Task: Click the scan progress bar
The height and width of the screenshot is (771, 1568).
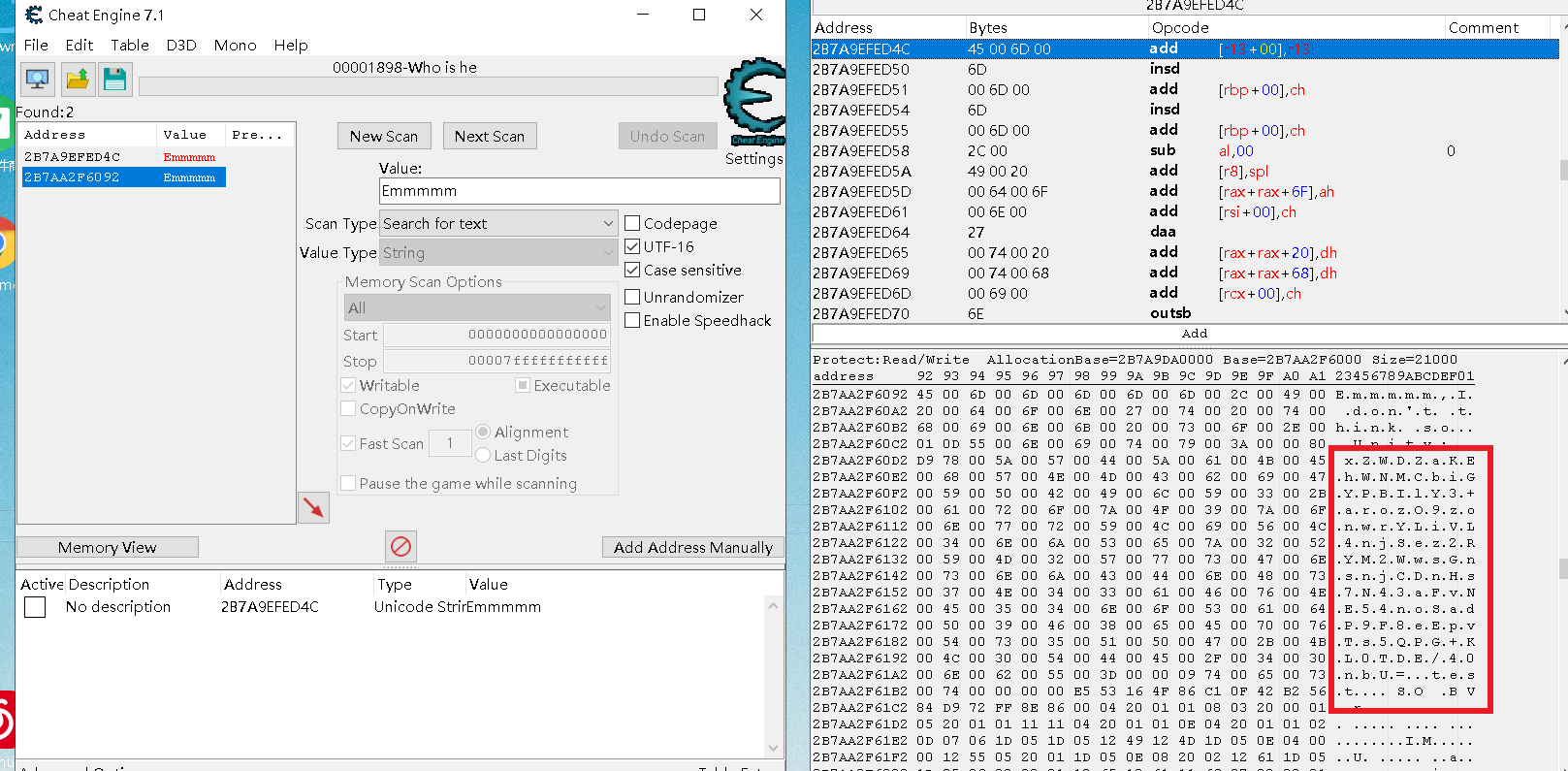Action: 429,86
